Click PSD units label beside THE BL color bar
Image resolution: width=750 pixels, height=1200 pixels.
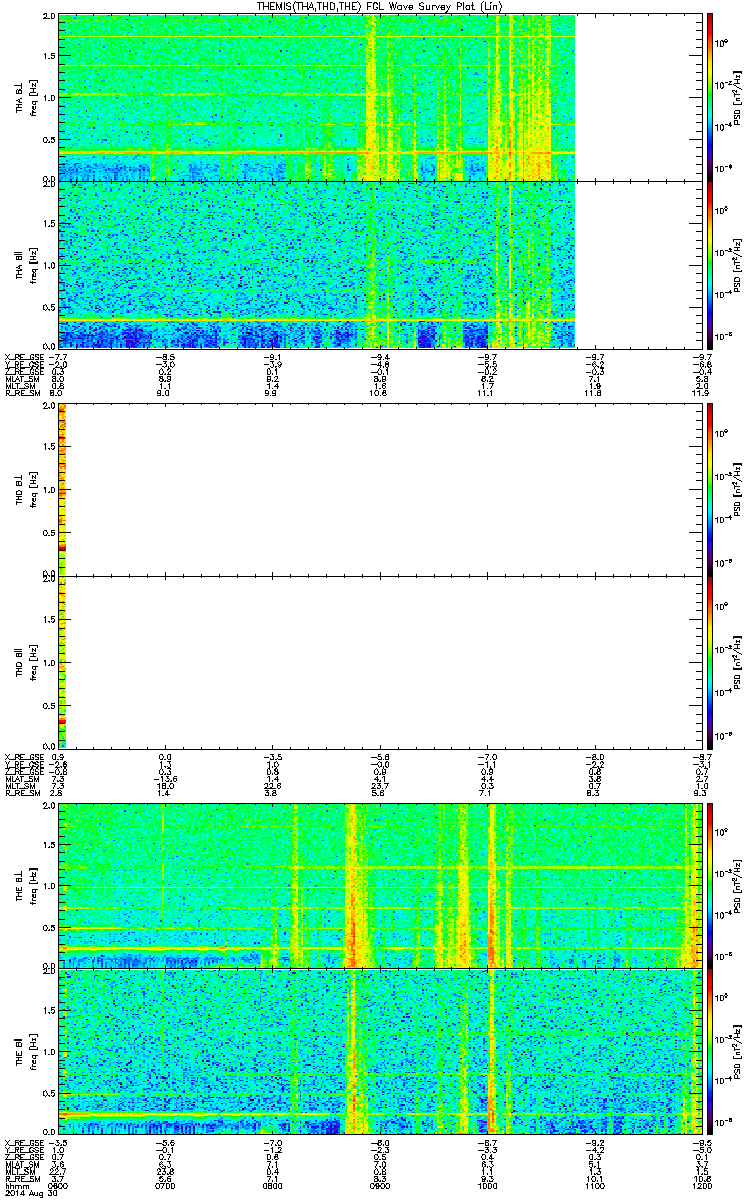[x=739, y=884]
